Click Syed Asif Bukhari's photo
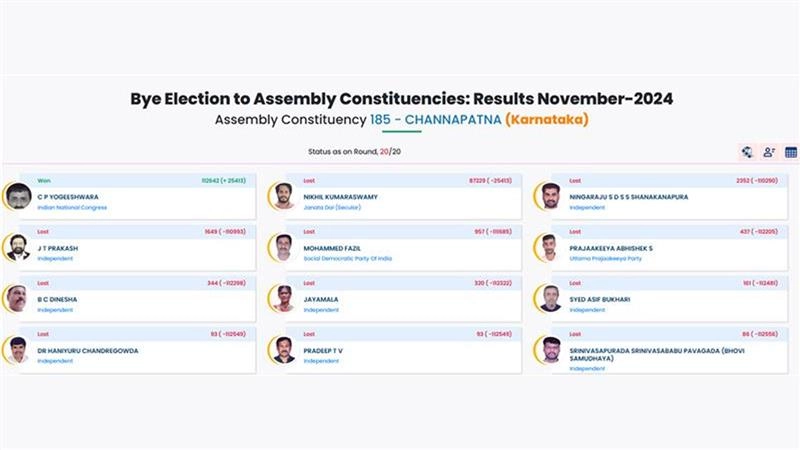 click(x=550, y=298)
